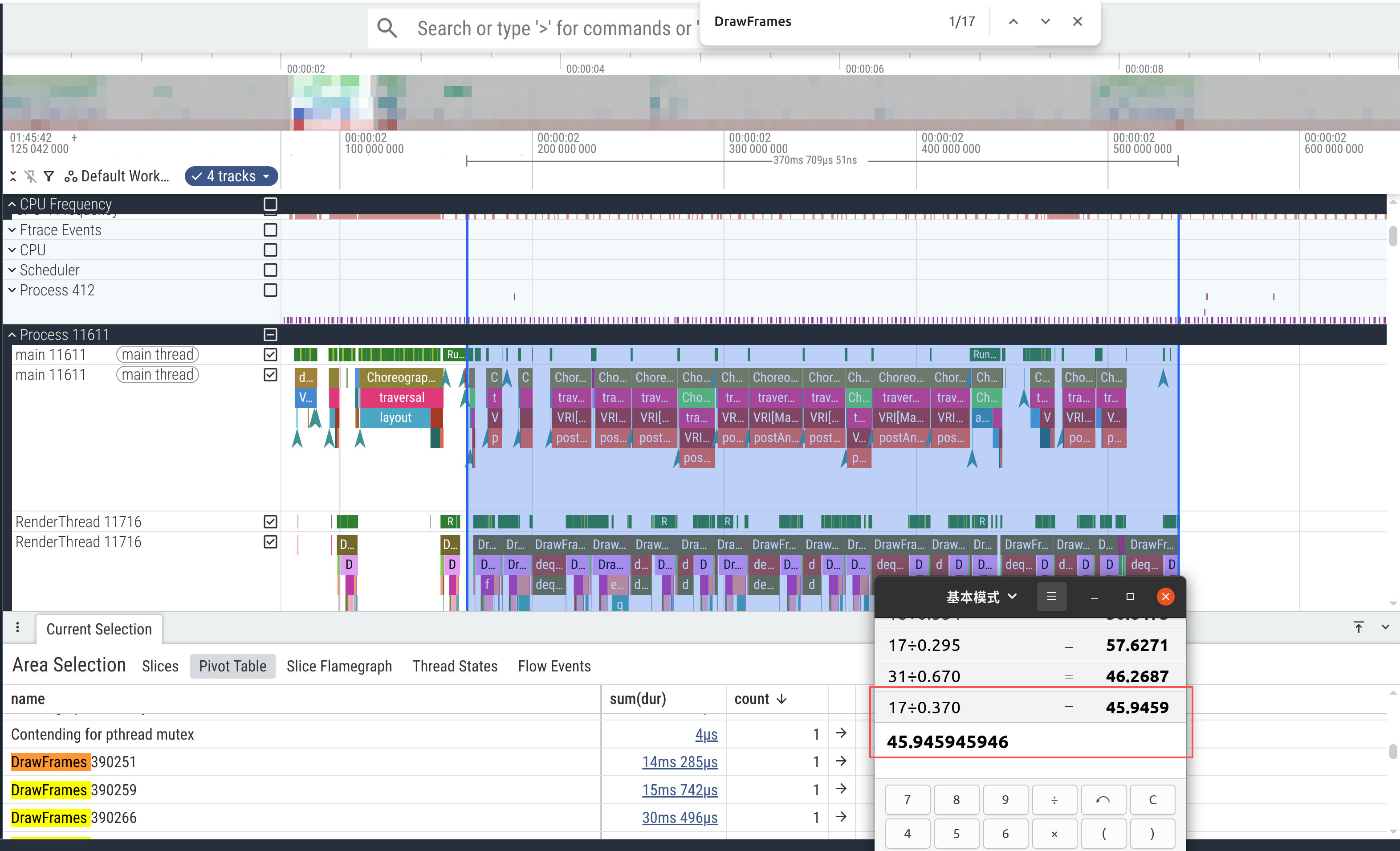Go to previous DrawFrames search result
Viewport: 1400px width, 851px height.
pos(1013,21)
